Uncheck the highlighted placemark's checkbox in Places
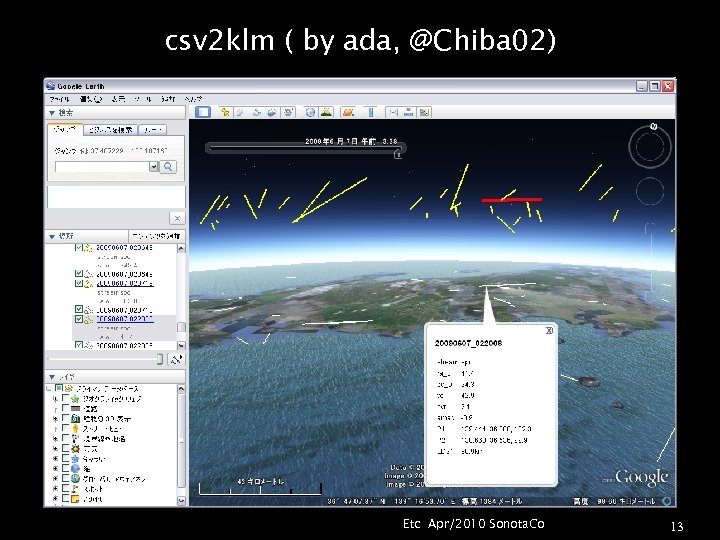The width and height of the screenshot is (720, 540). [79, 319]
